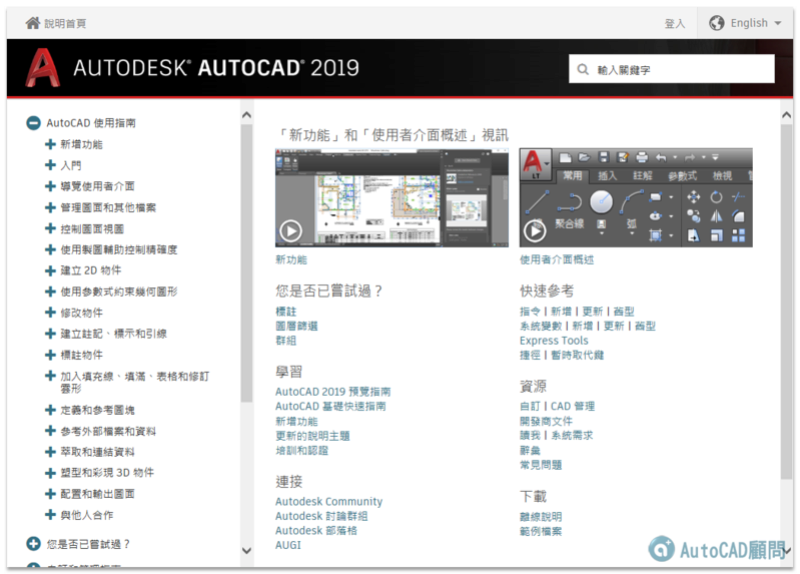
Task: Open the 範例檔案 download link
Action: click(x=540, y=531)
